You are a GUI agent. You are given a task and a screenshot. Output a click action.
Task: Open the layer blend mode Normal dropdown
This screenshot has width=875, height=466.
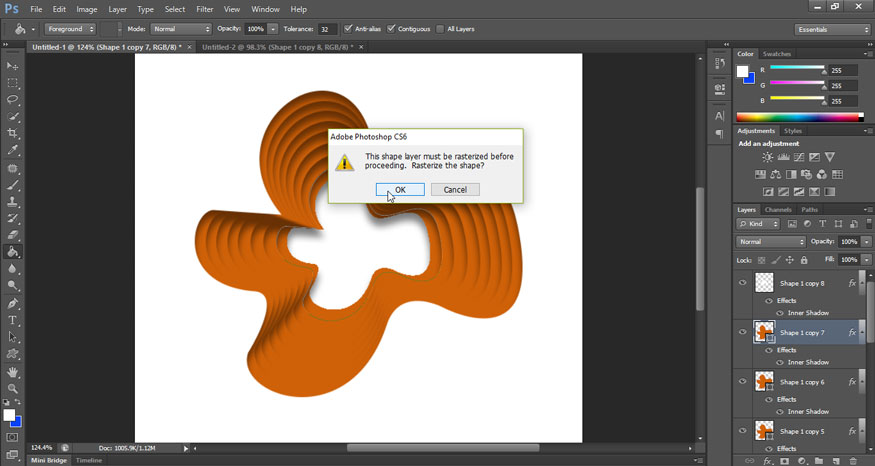tap(771, 242)
